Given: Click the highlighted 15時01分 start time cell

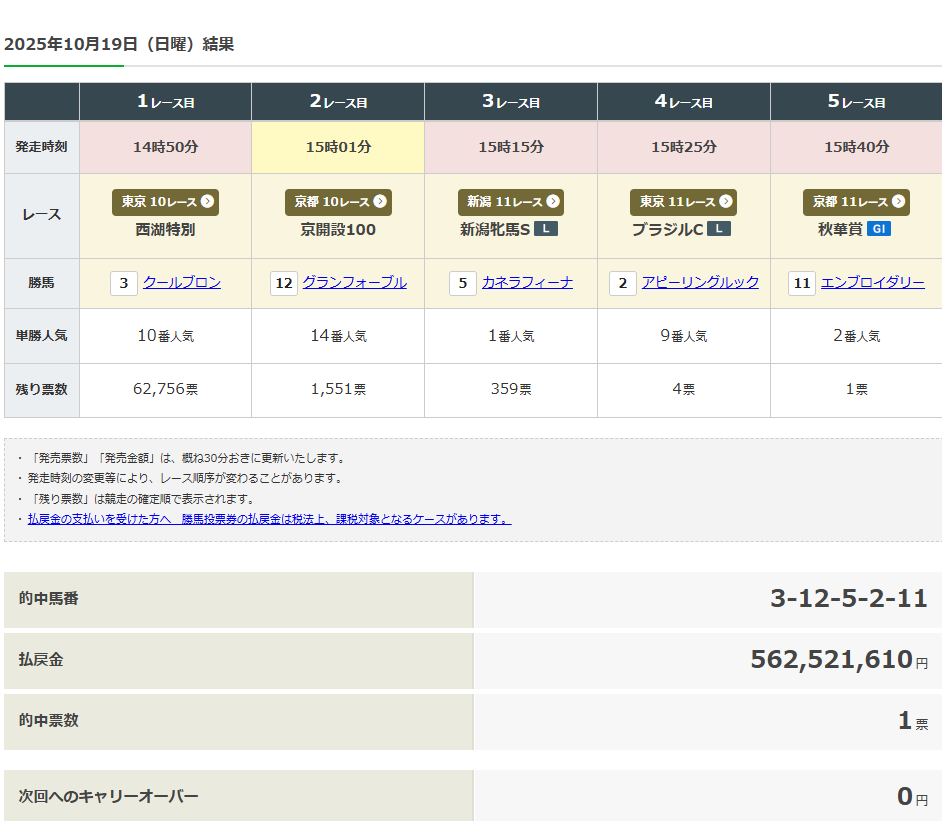Looking at the screenshot, I should (x=338, y=147).
